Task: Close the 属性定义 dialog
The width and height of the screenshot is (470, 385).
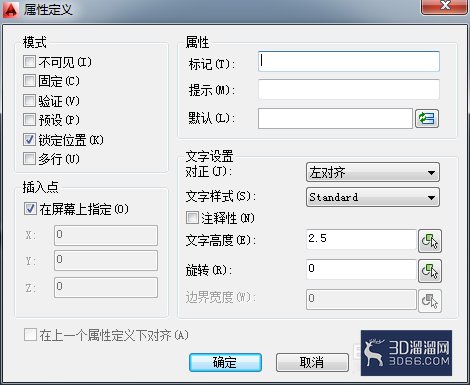Action: 444,6
